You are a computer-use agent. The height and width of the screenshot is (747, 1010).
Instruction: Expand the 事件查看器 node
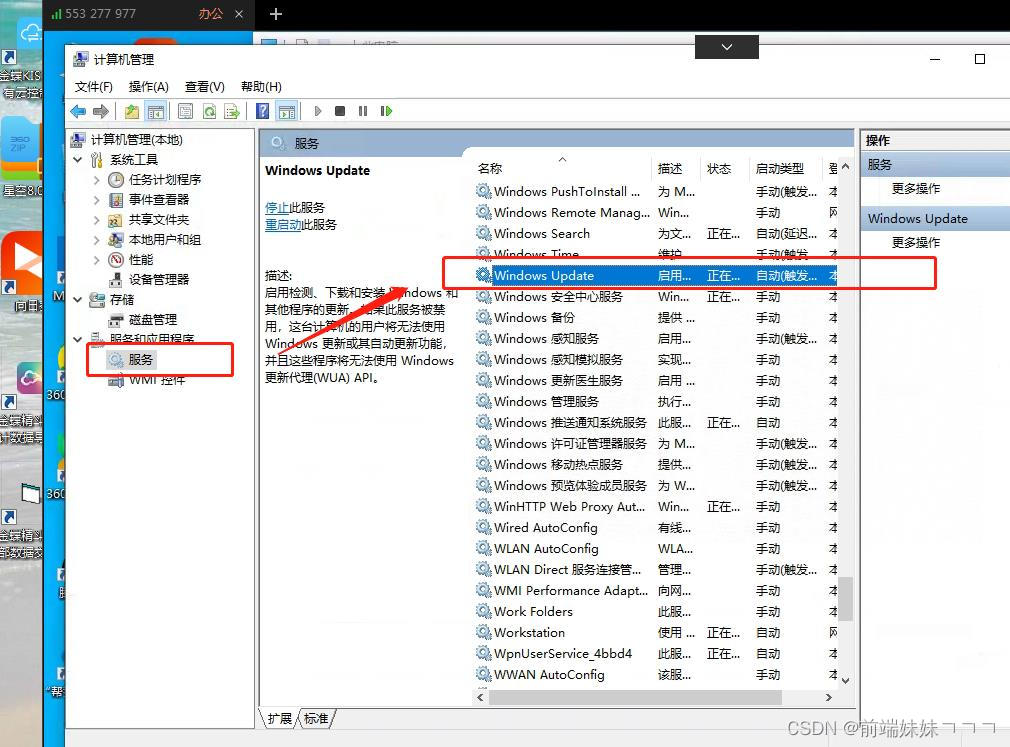coord(97,200)
